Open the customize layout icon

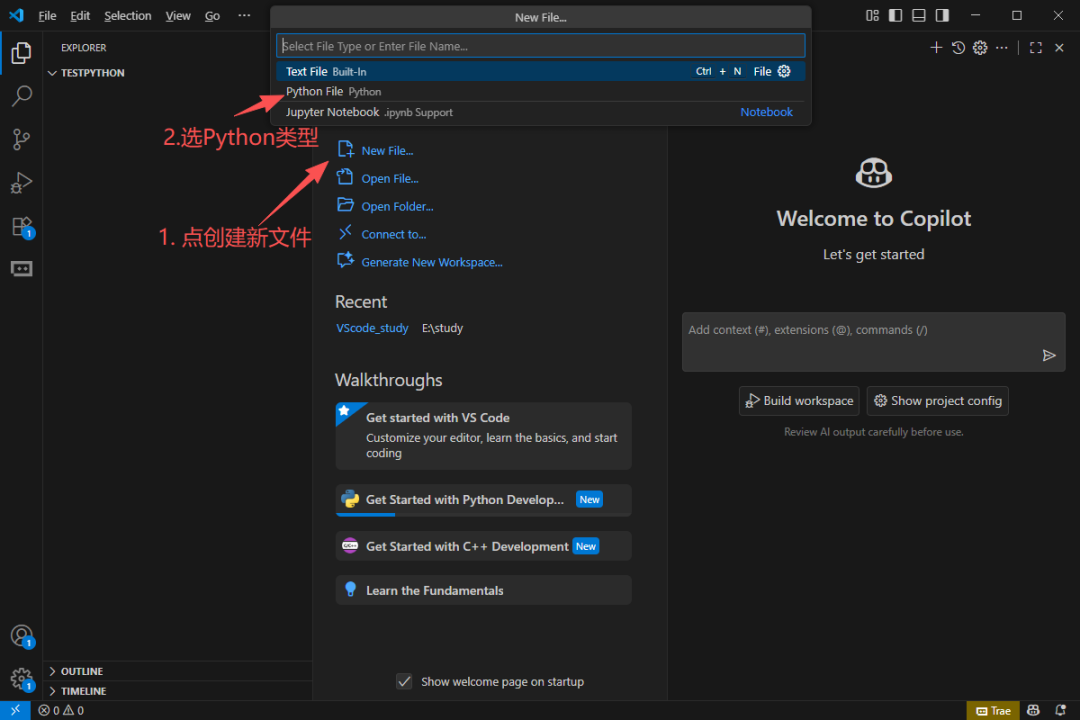(x=873, y=15)
